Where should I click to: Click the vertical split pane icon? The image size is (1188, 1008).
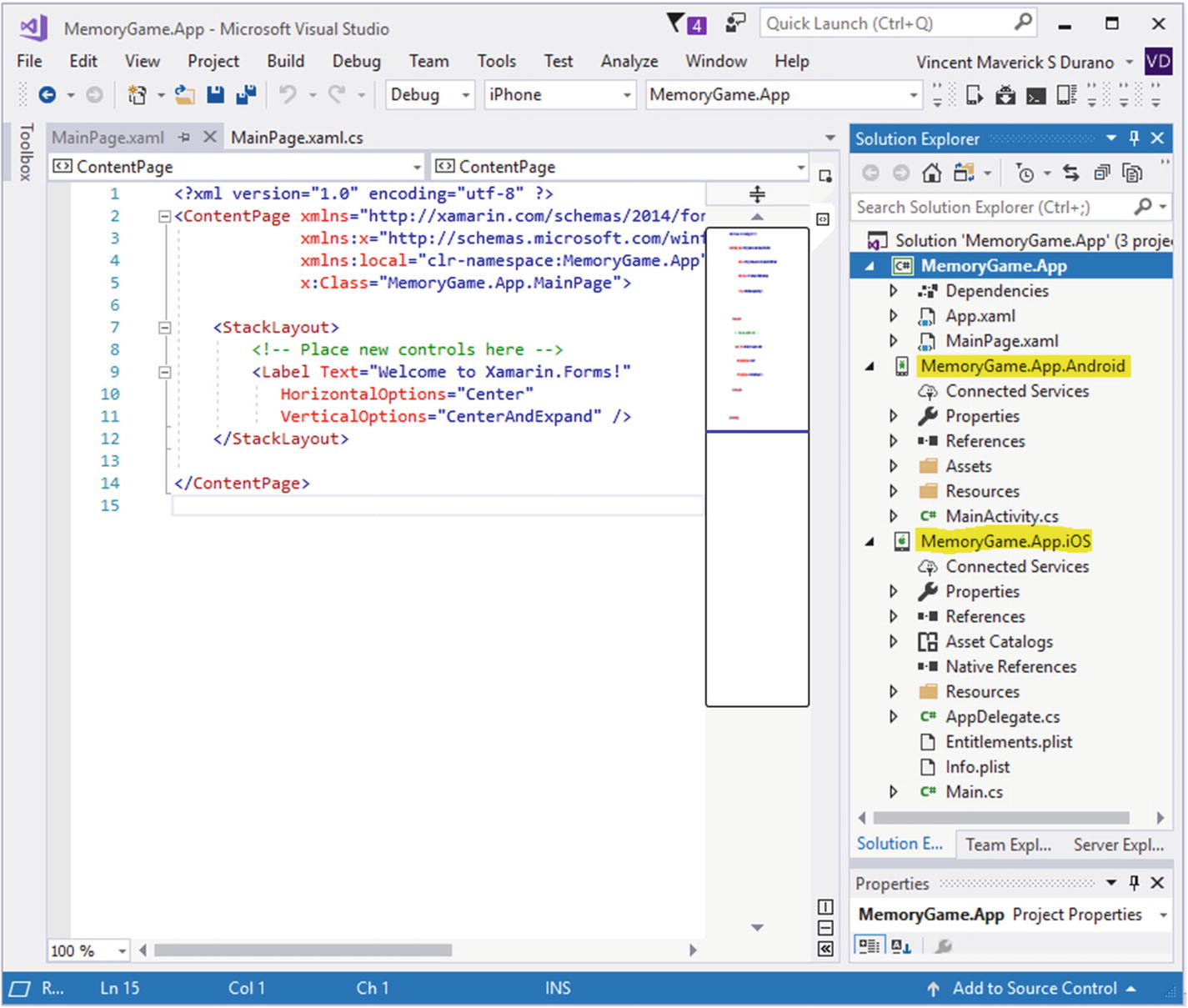tap(825, 907)
